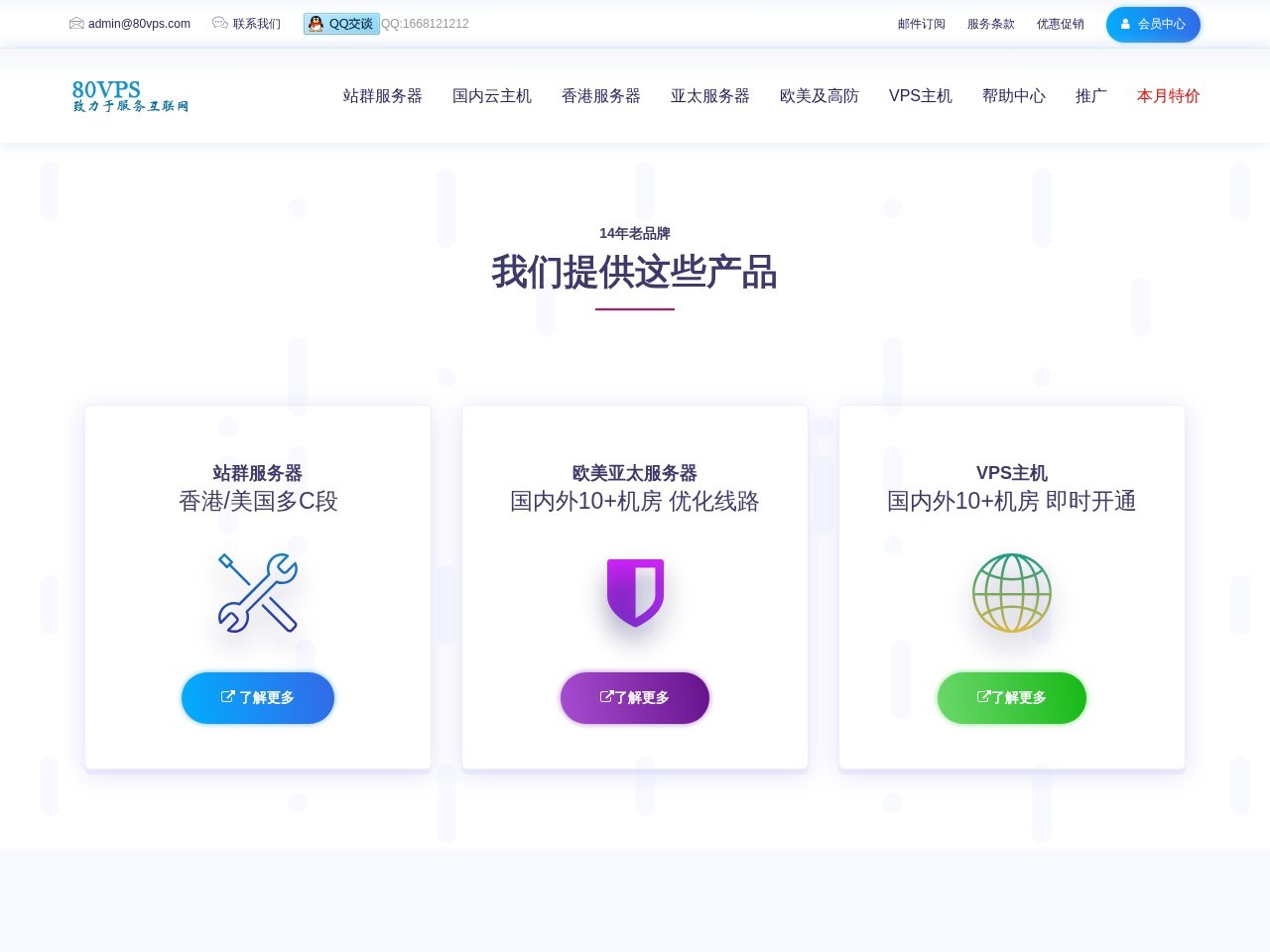This screenshot has height=952, width=1270.
Task: Click the envelope icon beside admin email
Action: [x=76, y=23]
